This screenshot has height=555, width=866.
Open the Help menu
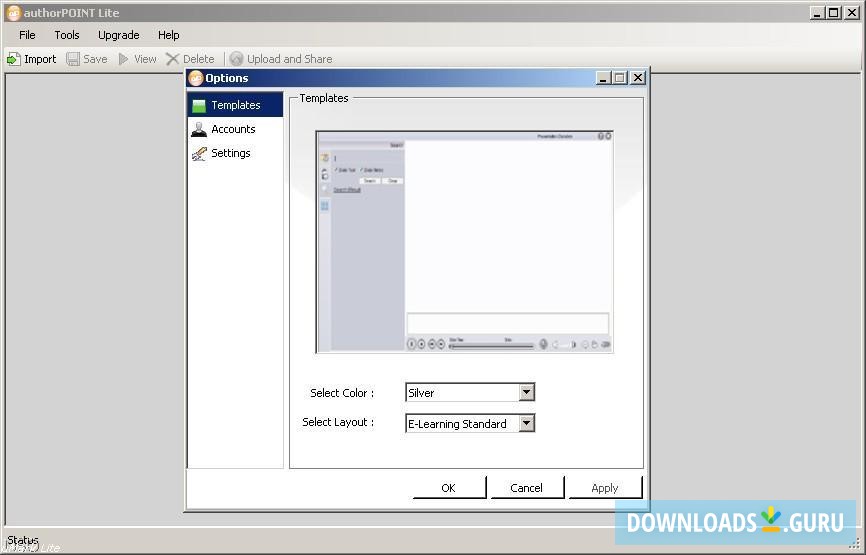click(x=168, y=35)
